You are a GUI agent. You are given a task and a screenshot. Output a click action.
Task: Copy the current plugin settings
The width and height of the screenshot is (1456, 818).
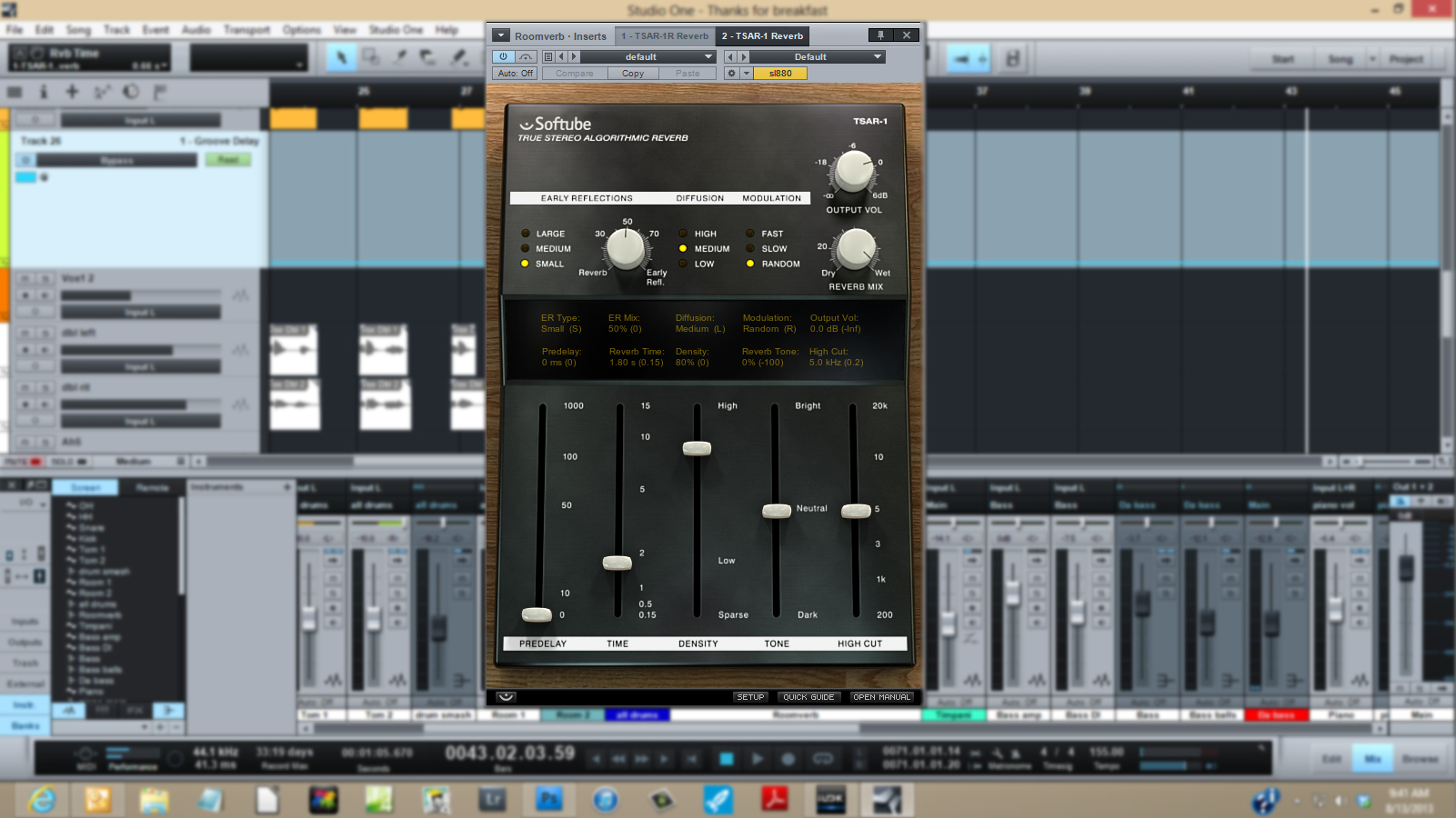coord(632,73)
